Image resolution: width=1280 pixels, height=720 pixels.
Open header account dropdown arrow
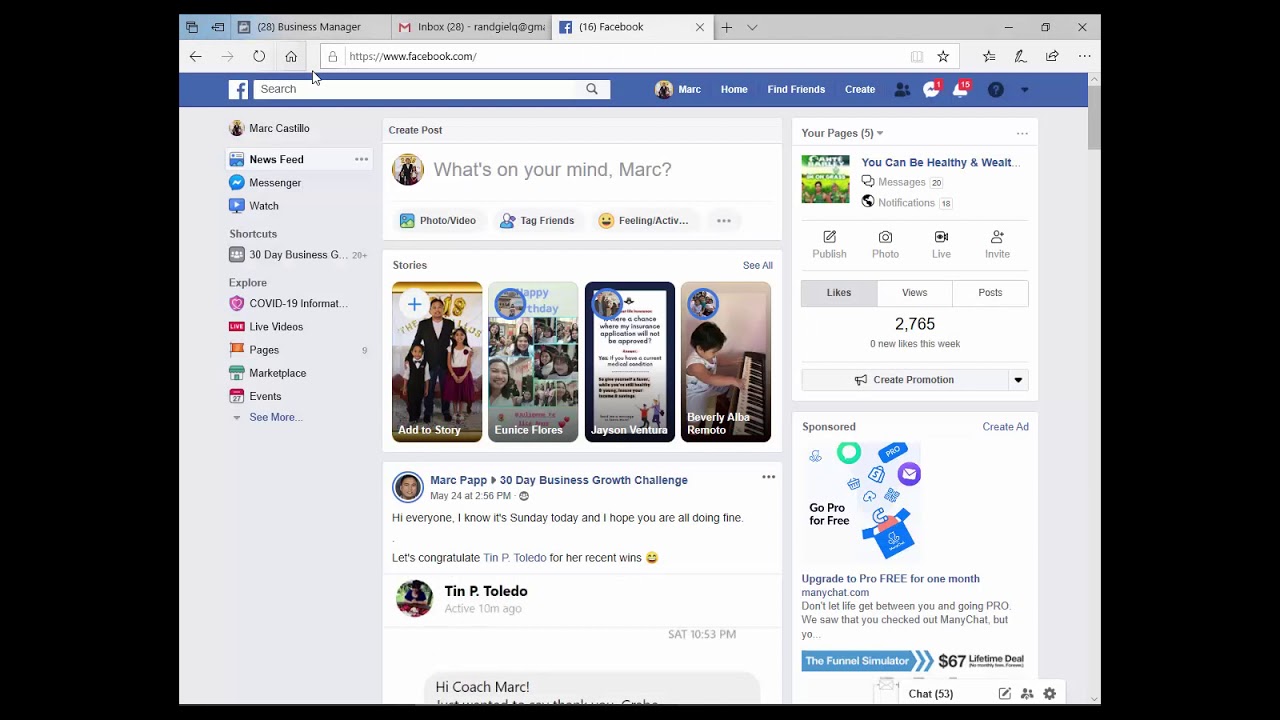[x=1024, y=90]
